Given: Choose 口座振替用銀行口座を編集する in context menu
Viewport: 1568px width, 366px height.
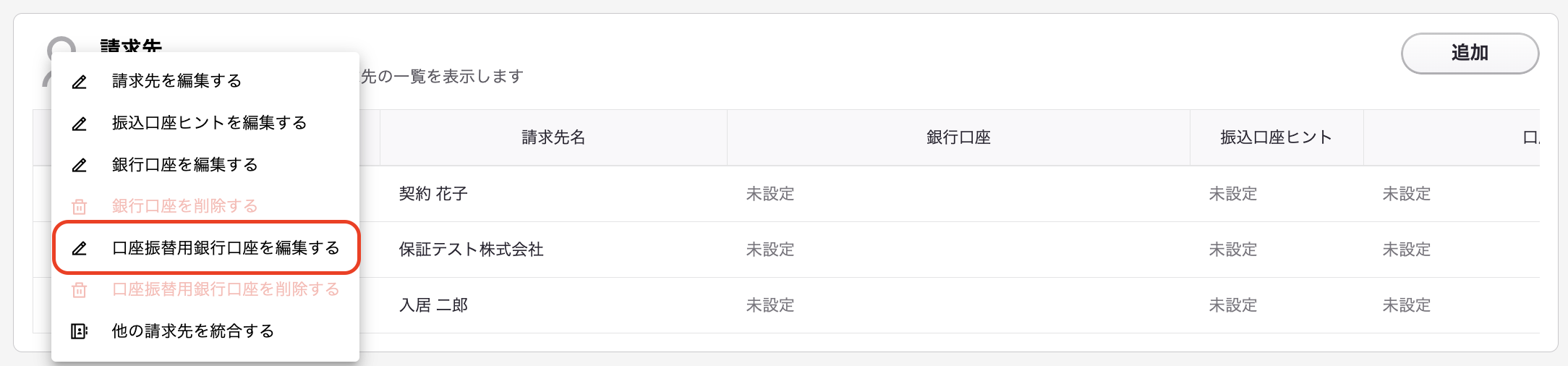Looking at the screenshot, I should pos(205,248).
